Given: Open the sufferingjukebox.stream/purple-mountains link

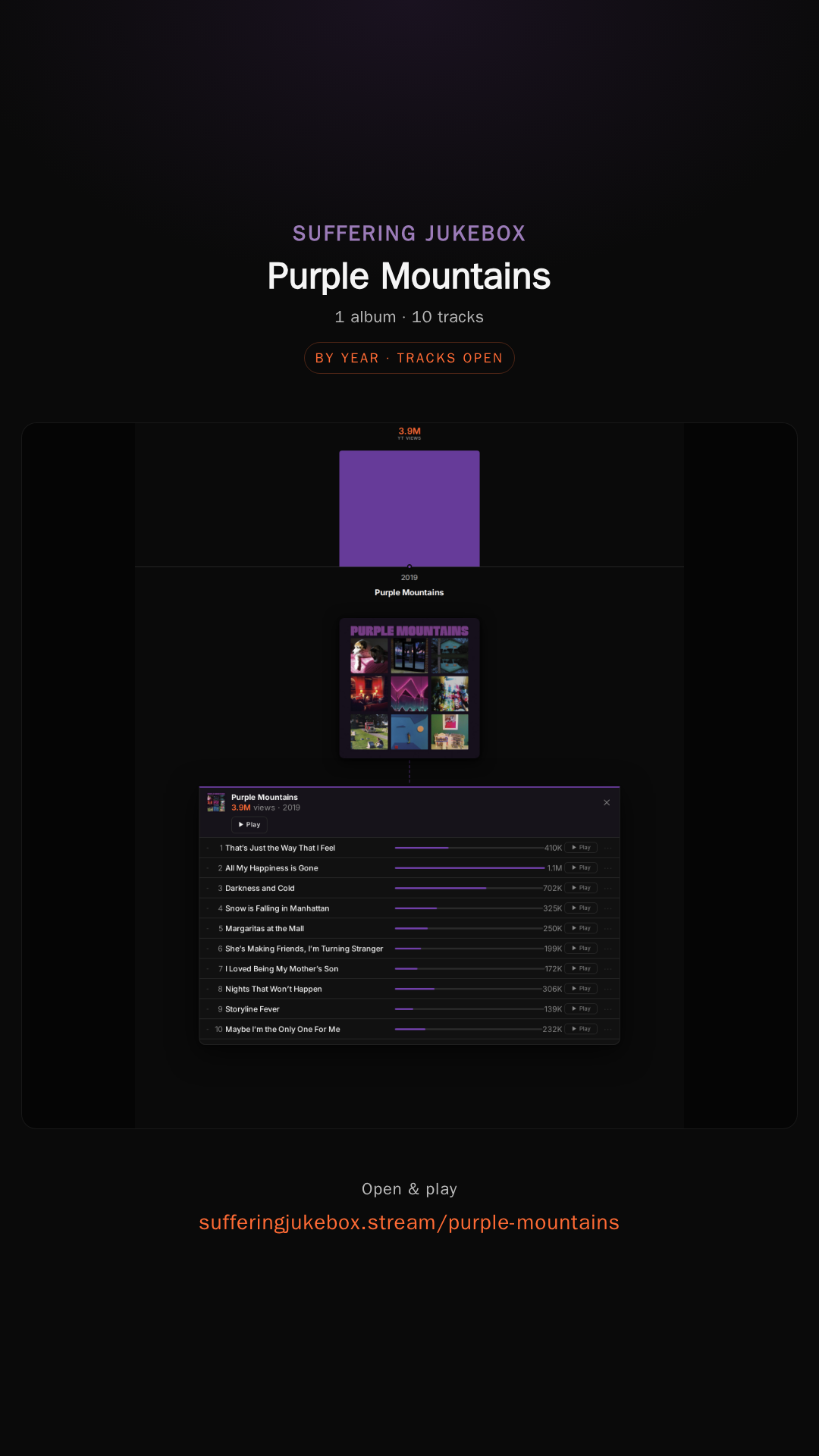Looking at the screenshot, I should tap(409, 1222).
